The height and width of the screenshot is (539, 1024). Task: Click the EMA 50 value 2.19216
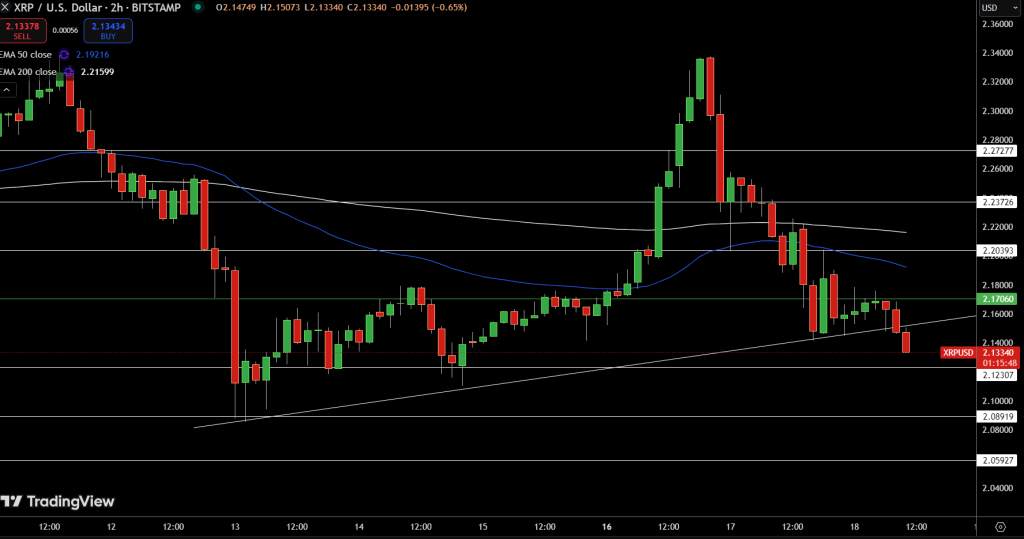[x=93, y=55]
